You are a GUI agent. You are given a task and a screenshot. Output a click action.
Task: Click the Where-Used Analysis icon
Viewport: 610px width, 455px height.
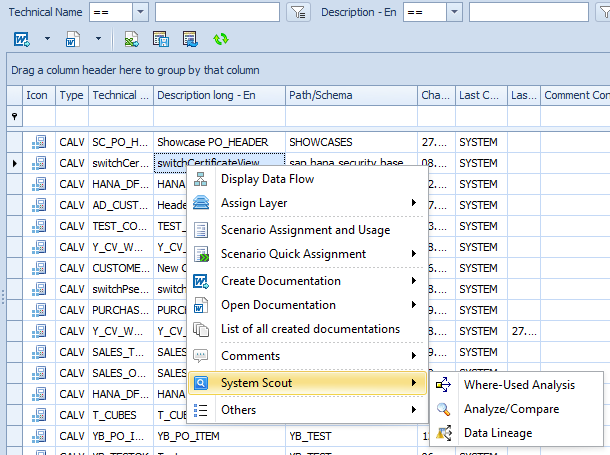tap(444, 385)
